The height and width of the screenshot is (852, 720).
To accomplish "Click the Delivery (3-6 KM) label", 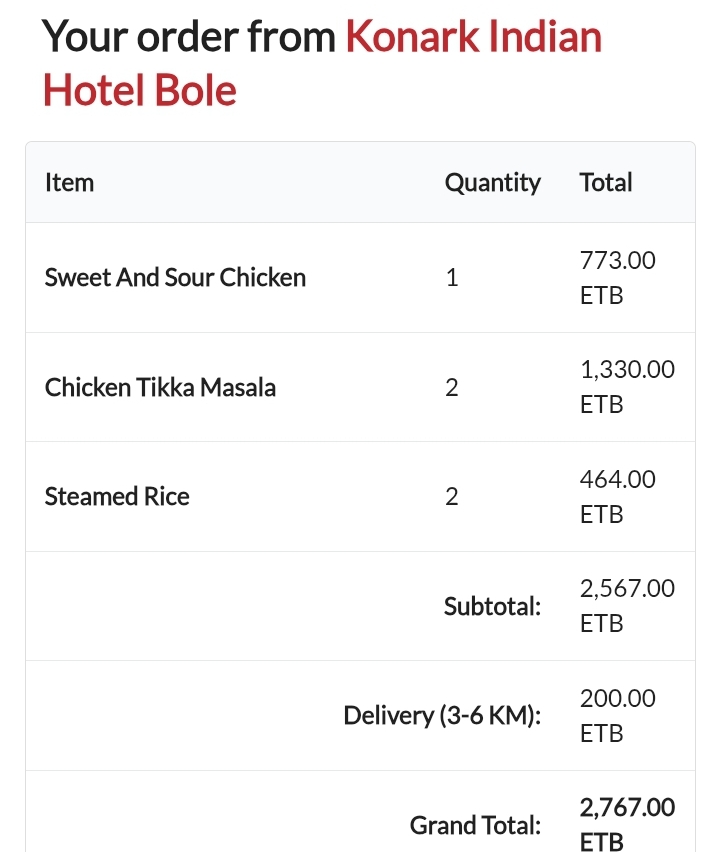I will (x=441, y=716).
